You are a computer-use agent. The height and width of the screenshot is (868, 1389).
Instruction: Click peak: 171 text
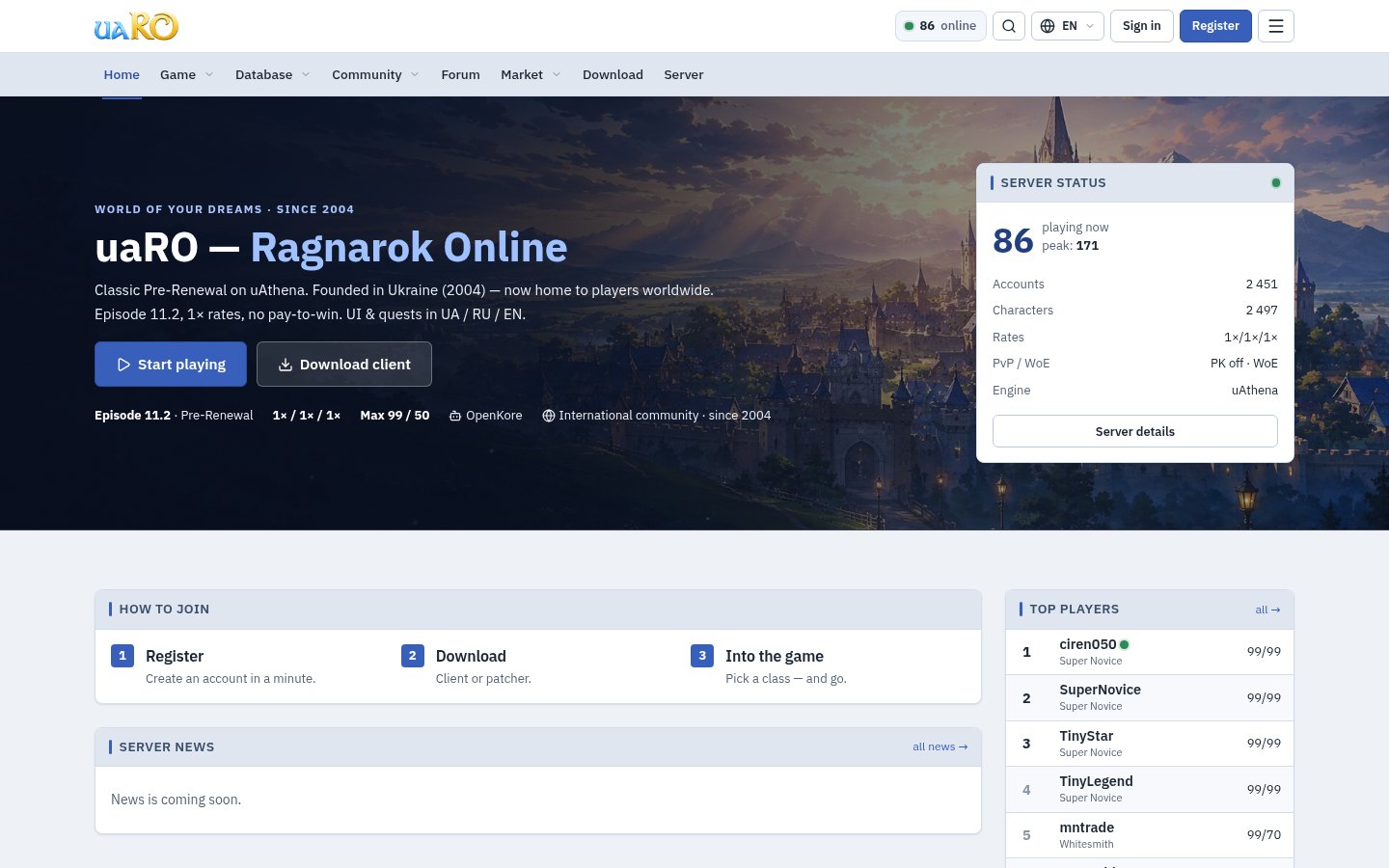pyautogui.click(x=1070, y=246)
